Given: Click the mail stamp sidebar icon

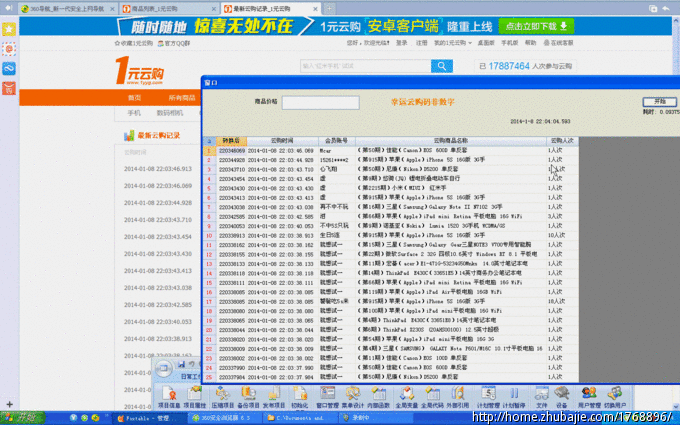Looking at the screenshot, I should 9,49.
